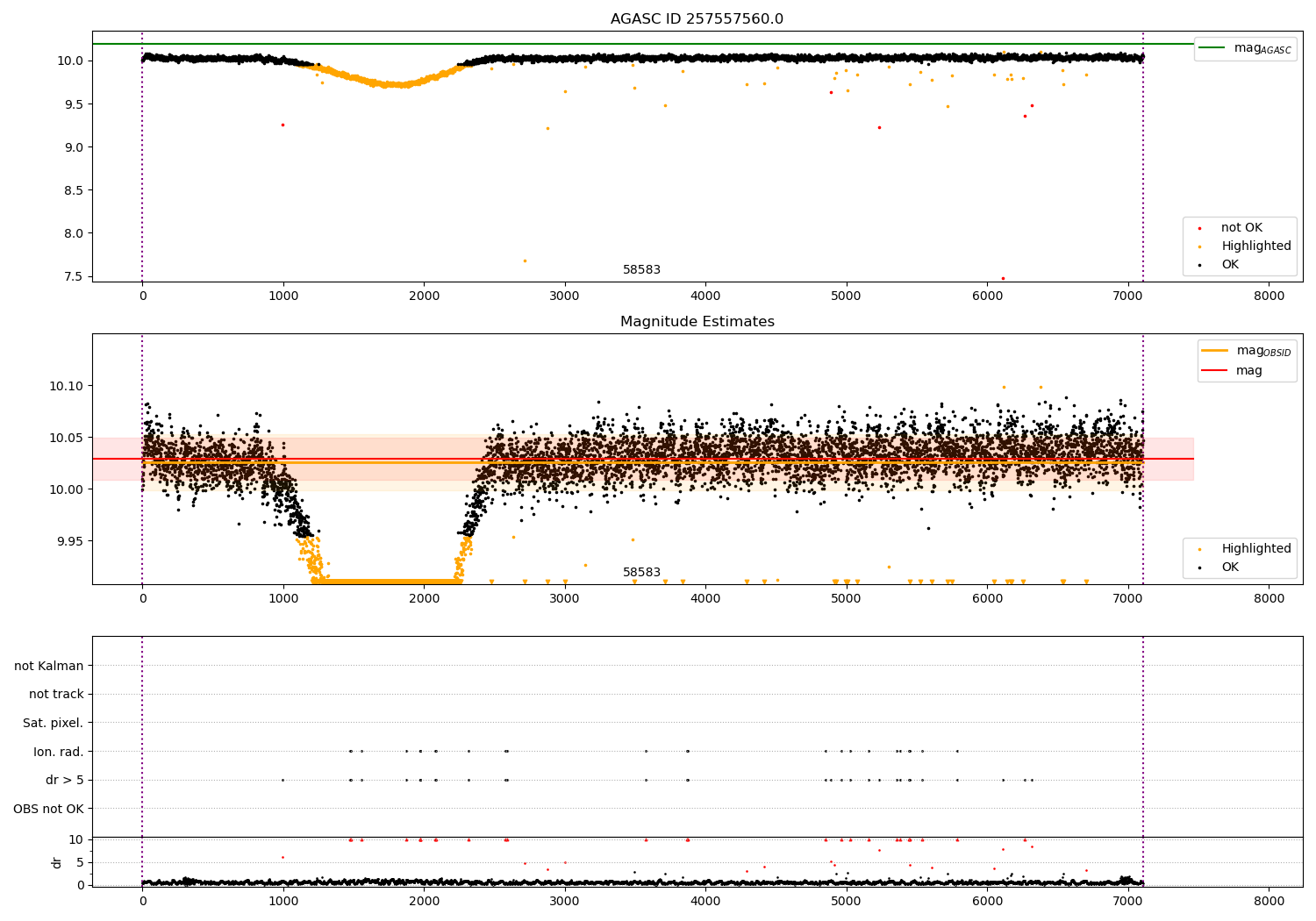
Task: Click 'not OK' legend entry in top plot
Action: pyautogui.click(x=1241, y=227)
